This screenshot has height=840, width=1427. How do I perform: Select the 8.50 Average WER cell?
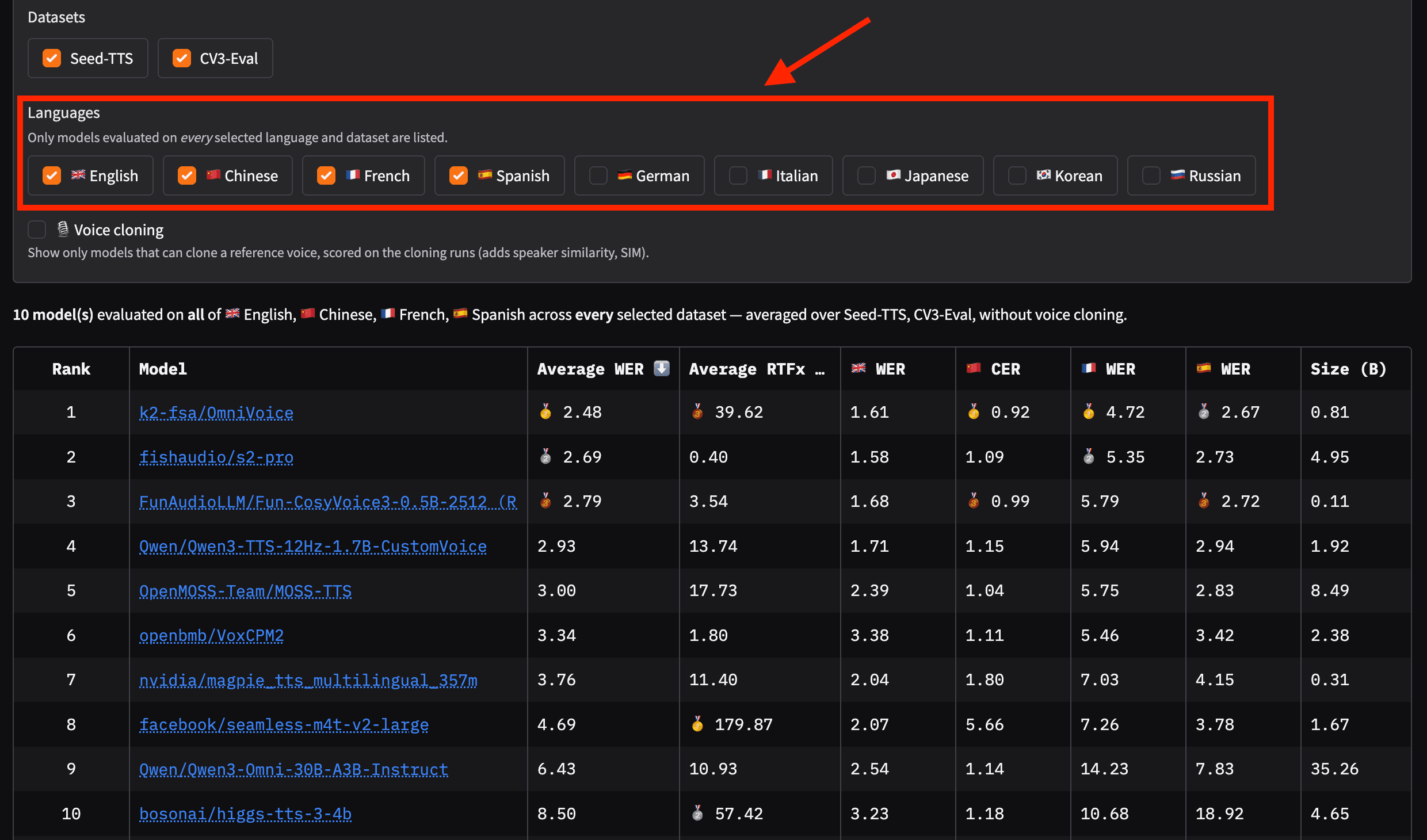click(603, 814)
